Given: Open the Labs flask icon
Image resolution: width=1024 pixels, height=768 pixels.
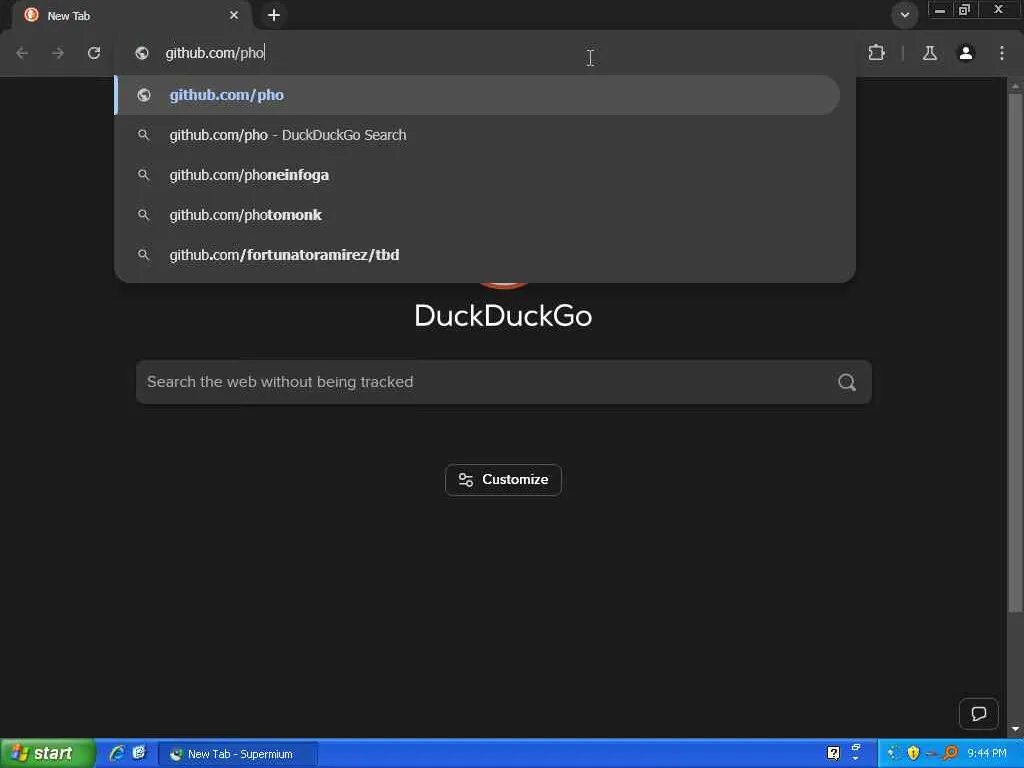Looking at the screenshot, I should point(930,53).
